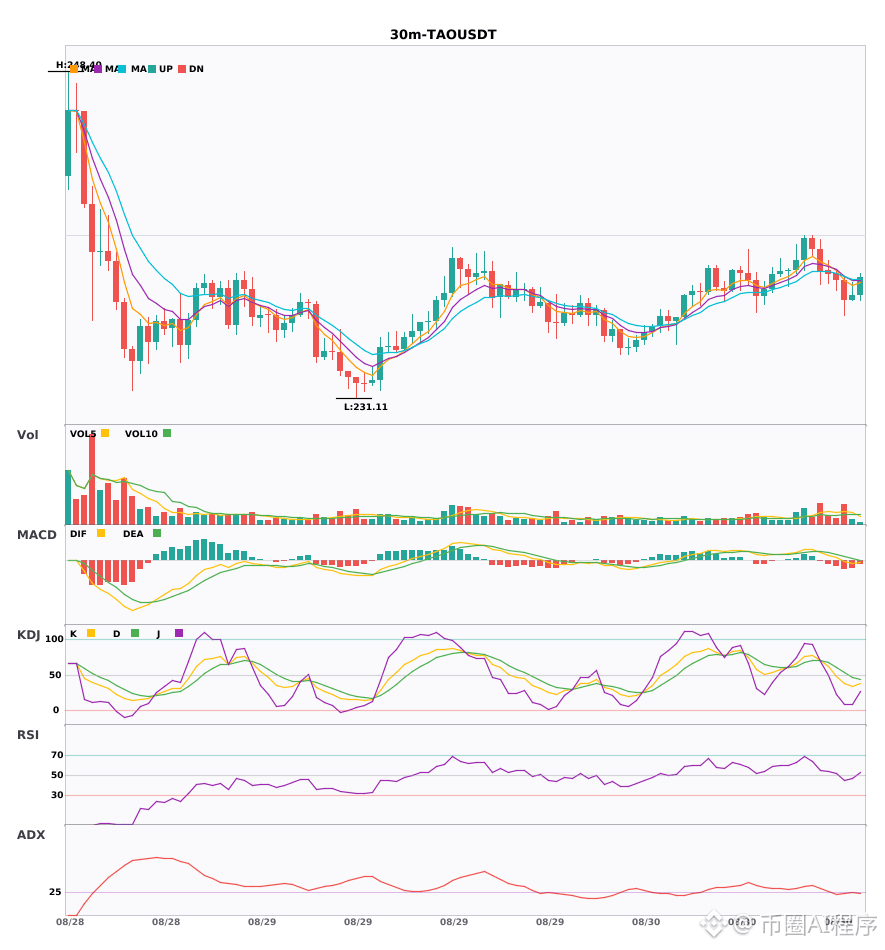
Task: Click the green DEA legend swatch
Action: pos(157,533)
